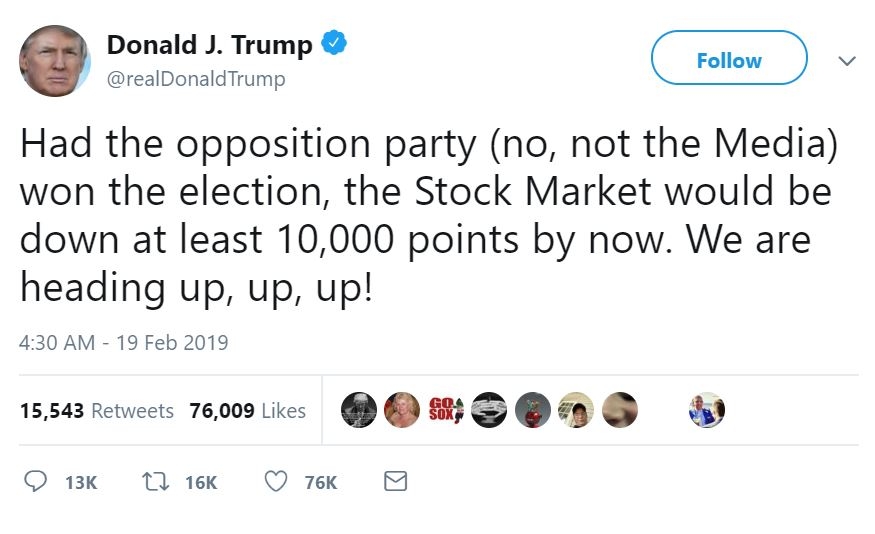Click the man in cap liker avatar
This screenshot has width=875, height=534.
(576, 410)
